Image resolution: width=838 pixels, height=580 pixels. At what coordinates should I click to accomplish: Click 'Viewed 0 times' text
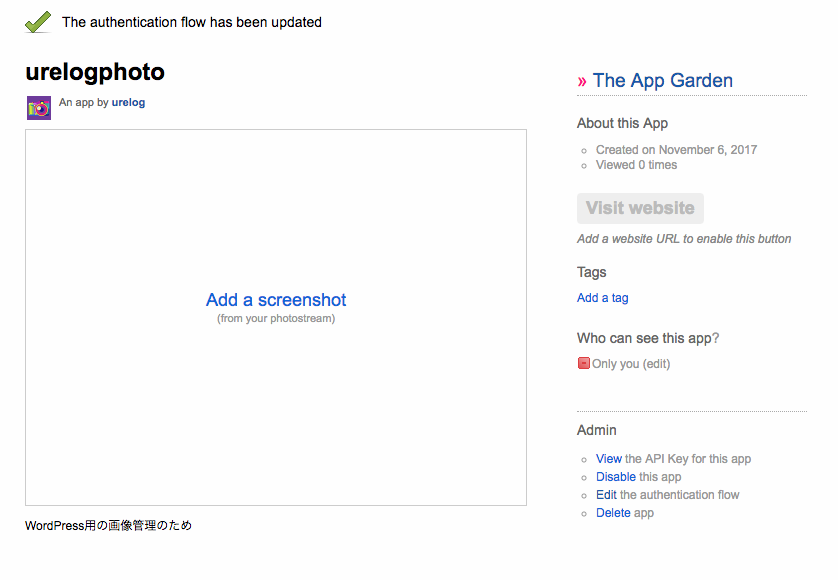pos(637,165)
